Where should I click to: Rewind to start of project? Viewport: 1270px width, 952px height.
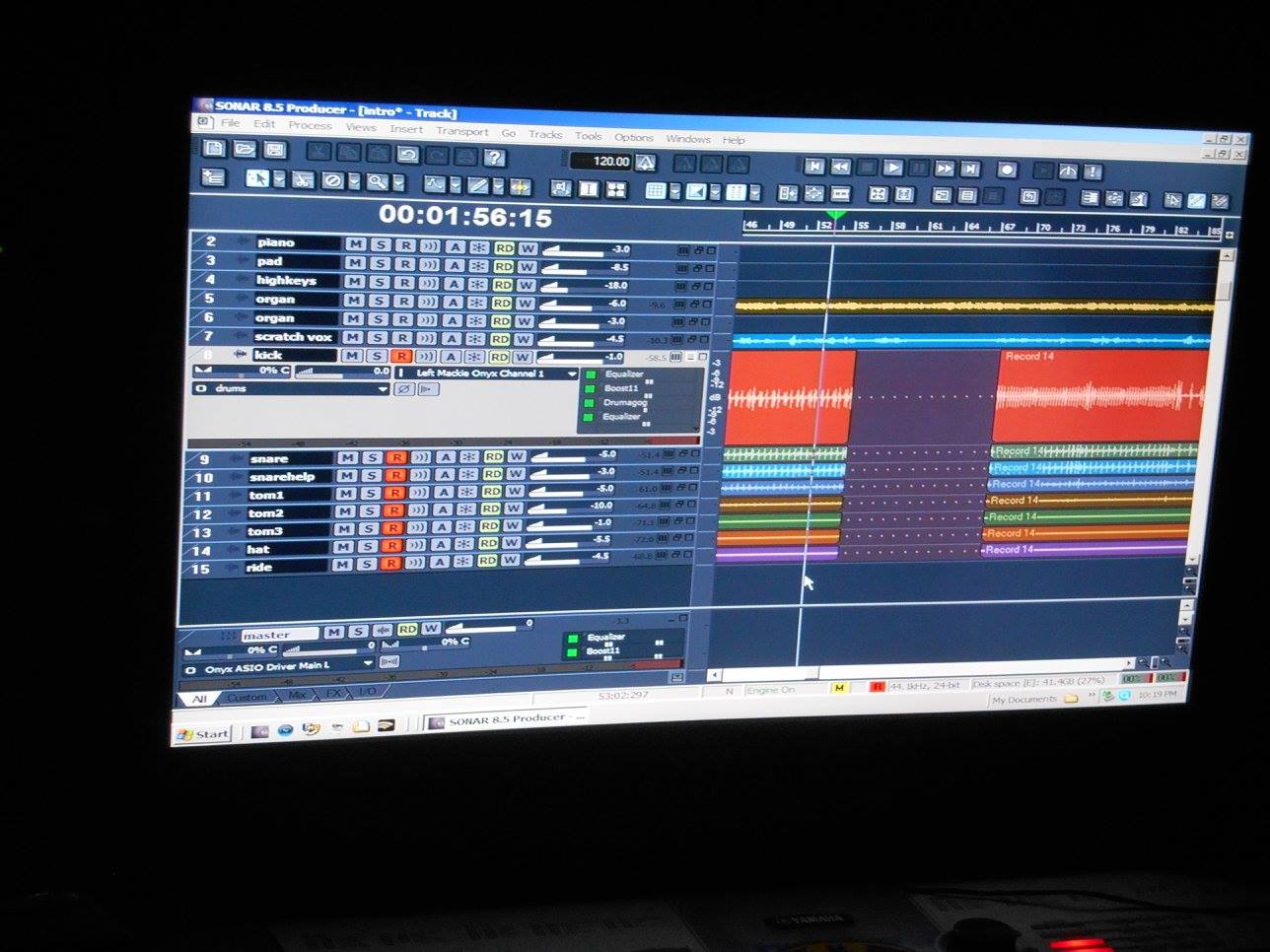(x=814, y=167)
